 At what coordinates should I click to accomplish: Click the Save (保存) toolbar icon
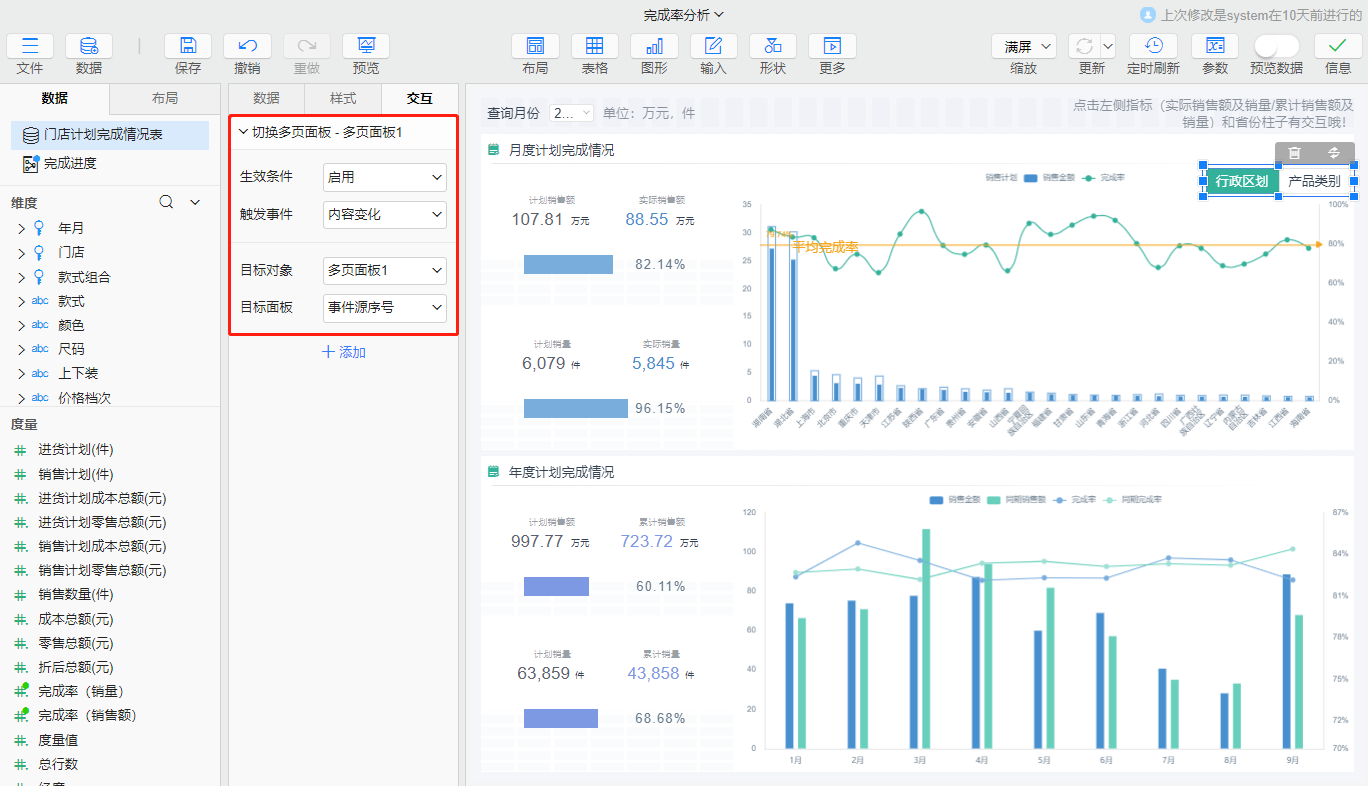pyautogui.click(x=188, y=46)
